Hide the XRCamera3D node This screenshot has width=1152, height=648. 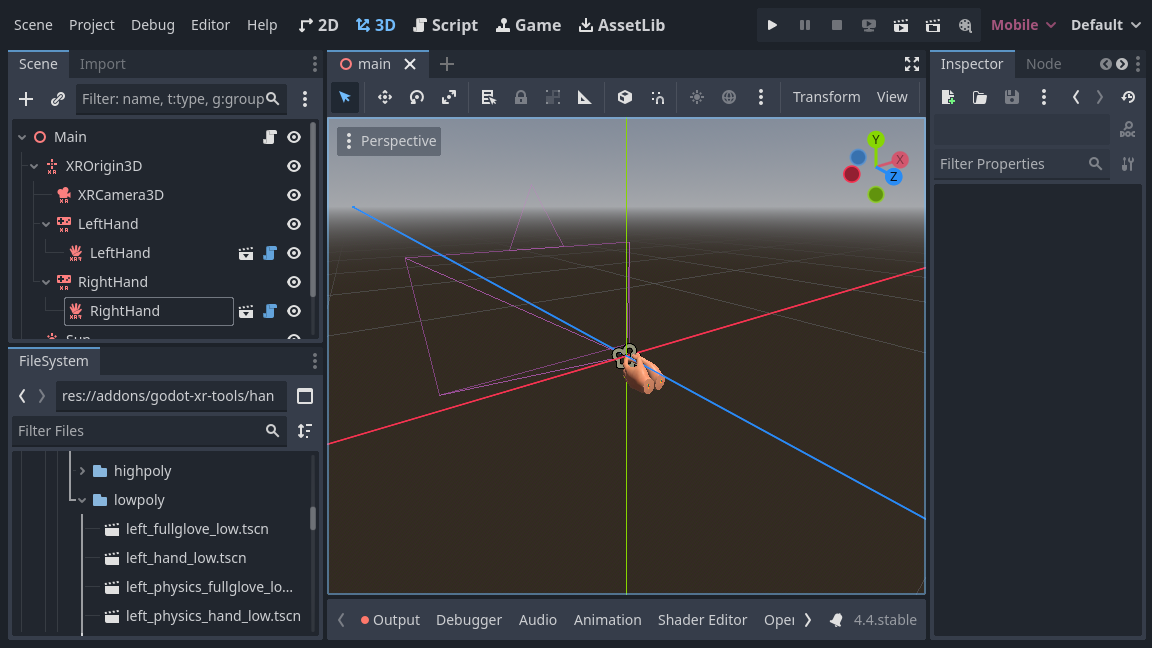pyautogui.click(x=293, y=195)
